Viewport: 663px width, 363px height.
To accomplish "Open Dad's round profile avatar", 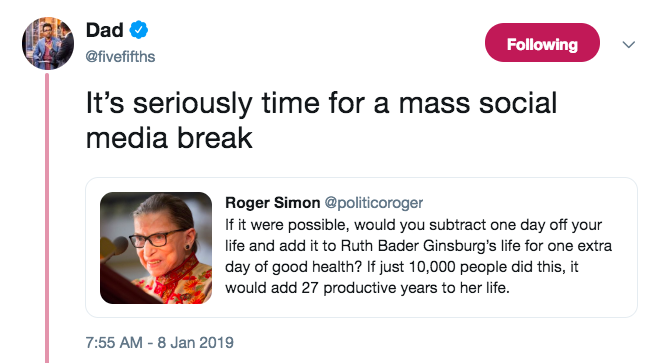I will 48,43.
